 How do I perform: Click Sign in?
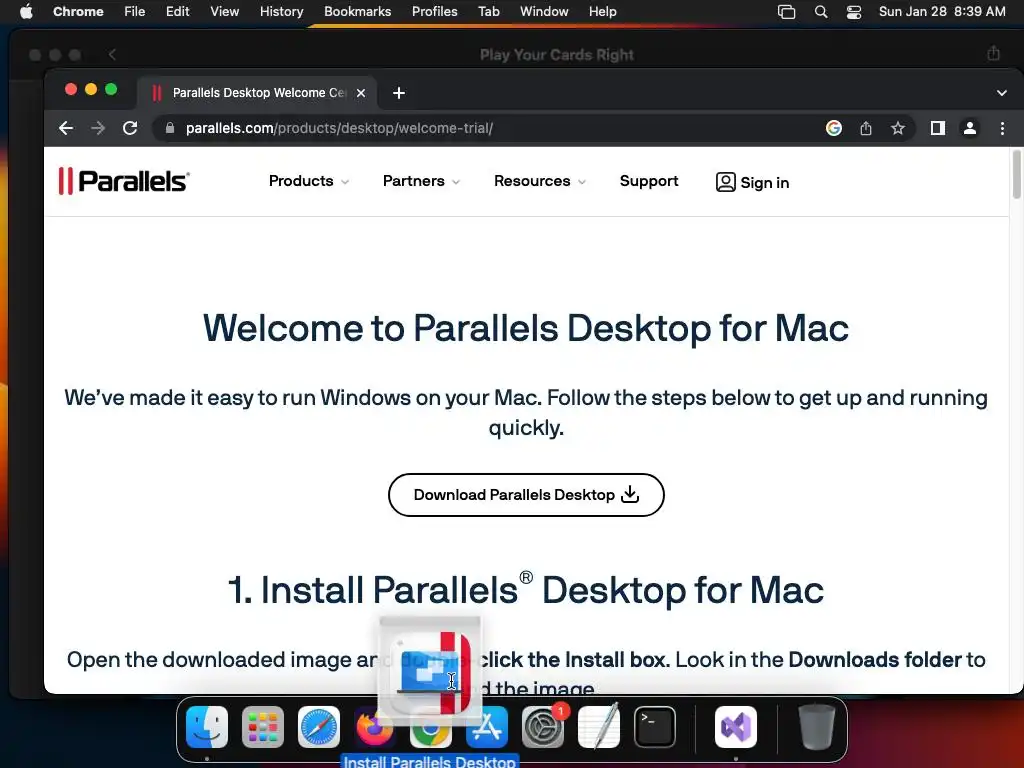[752, 182]
